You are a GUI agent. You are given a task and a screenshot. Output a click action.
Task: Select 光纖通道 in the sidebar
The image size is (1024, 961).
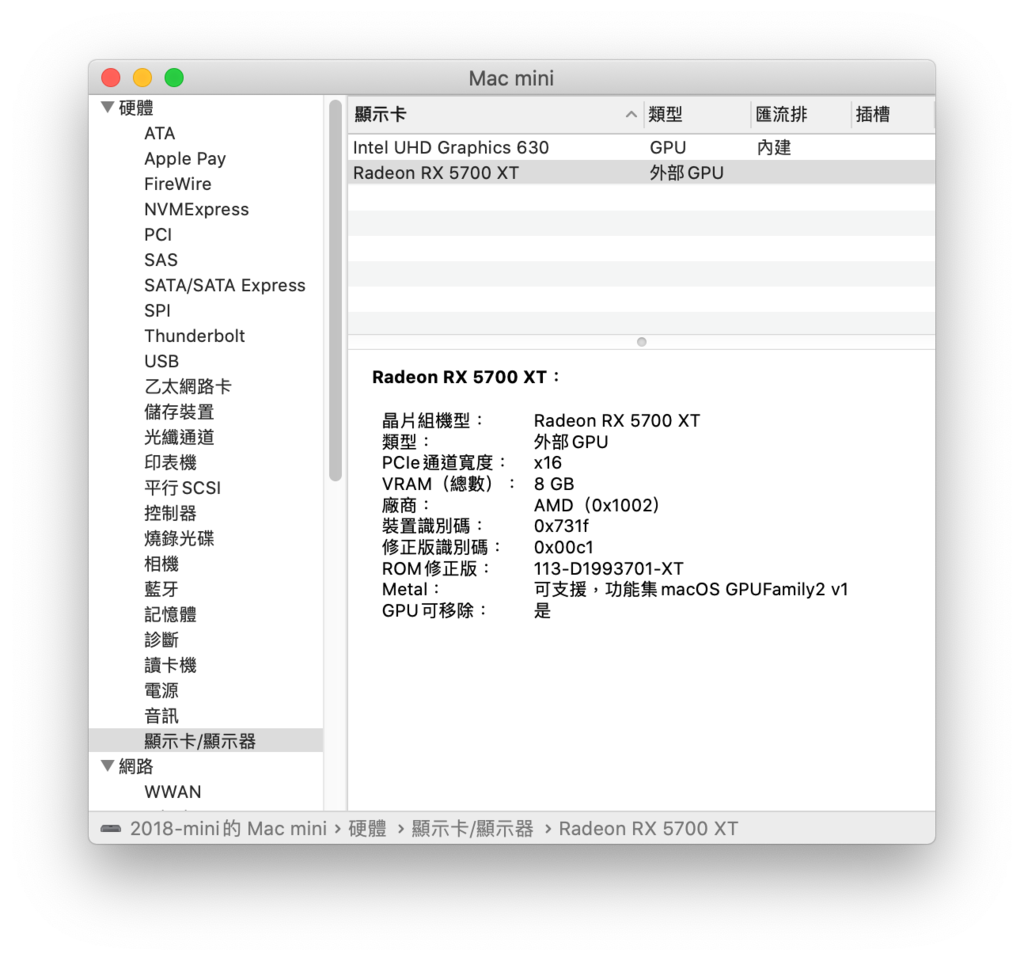(179, 437)
